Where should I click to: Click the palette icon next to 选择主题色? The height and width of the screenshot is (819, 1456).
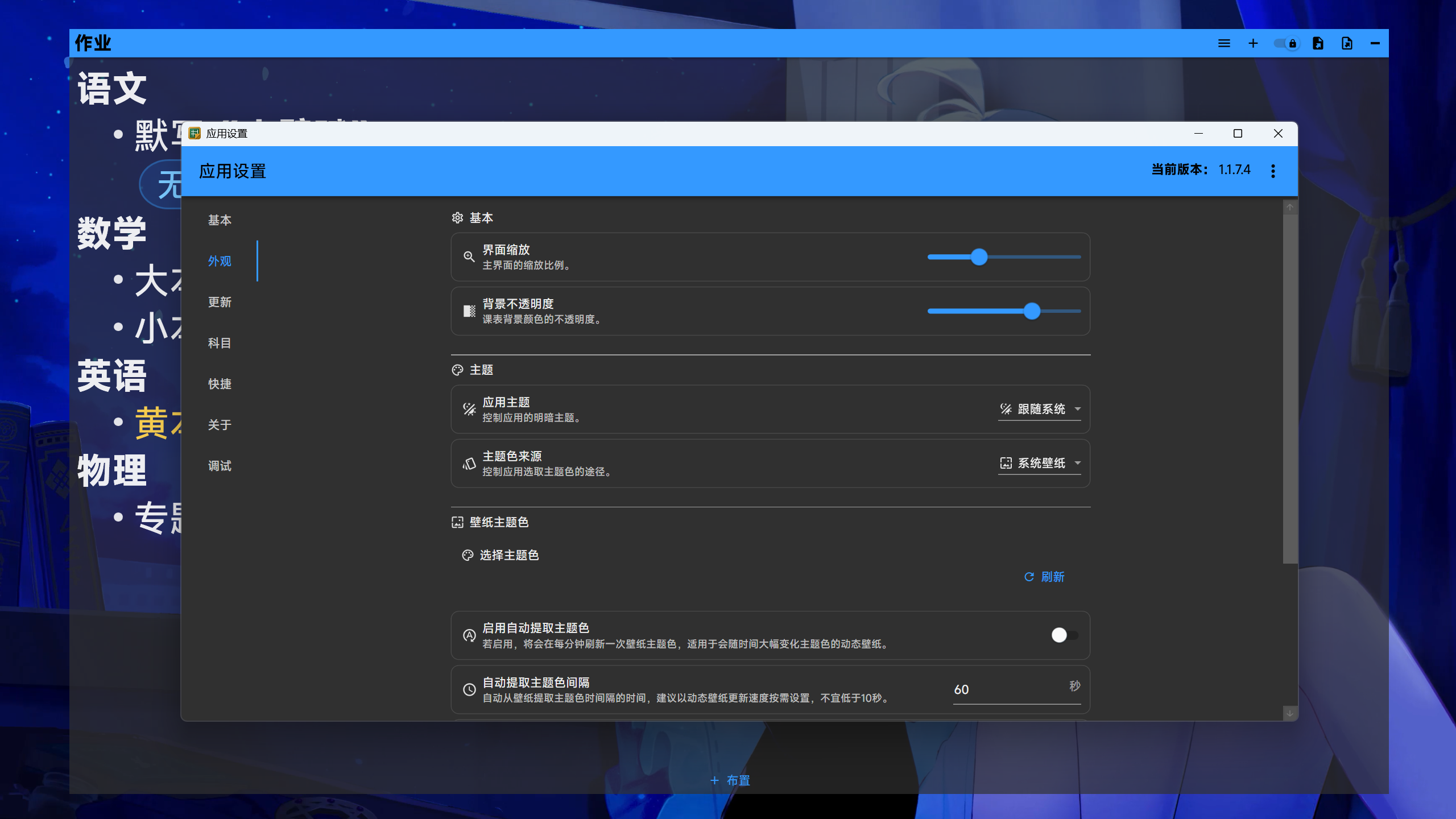[468, 555]
